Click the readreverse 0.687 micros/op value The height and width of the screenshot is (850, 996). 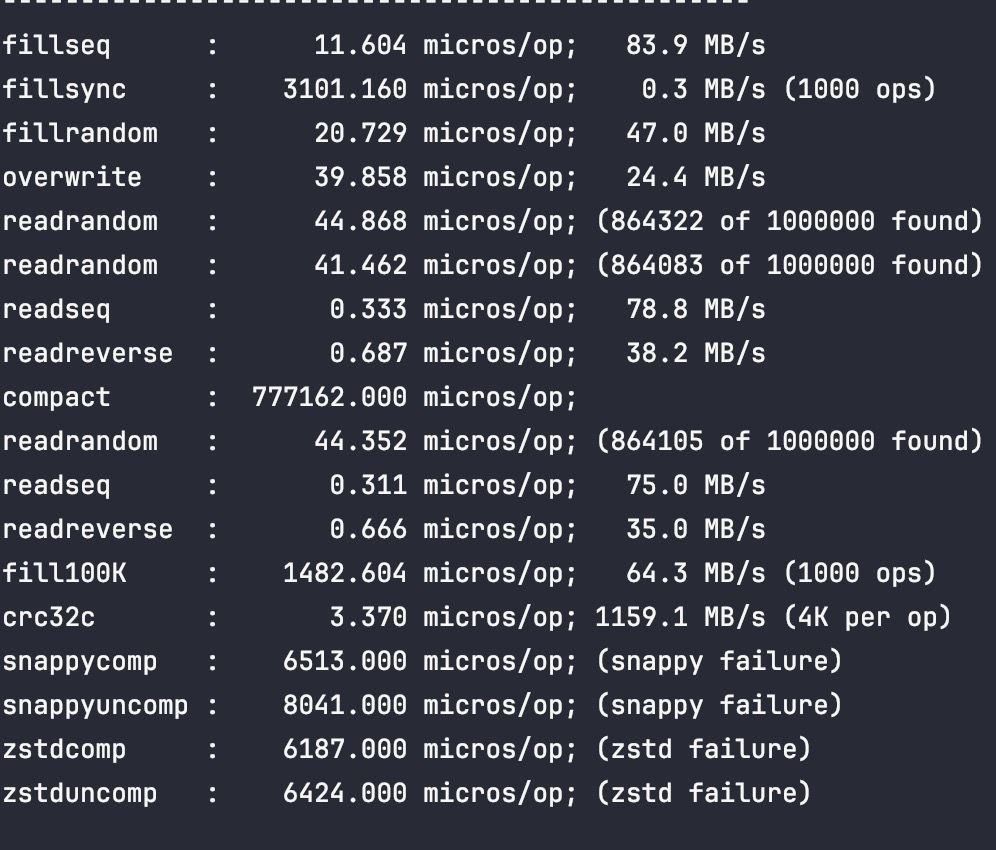tap(453, 354)
